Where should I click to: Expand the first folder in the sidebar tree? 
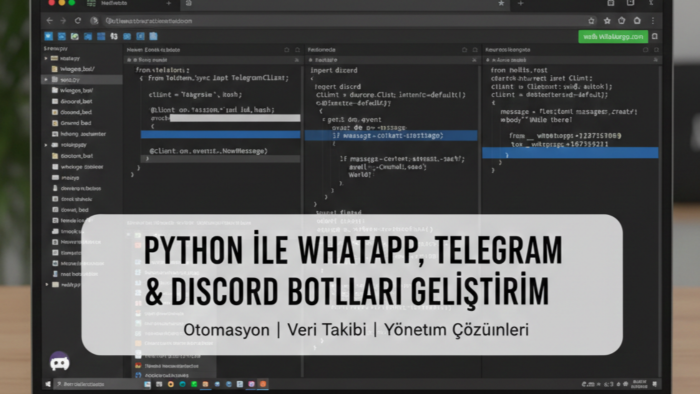46,58
